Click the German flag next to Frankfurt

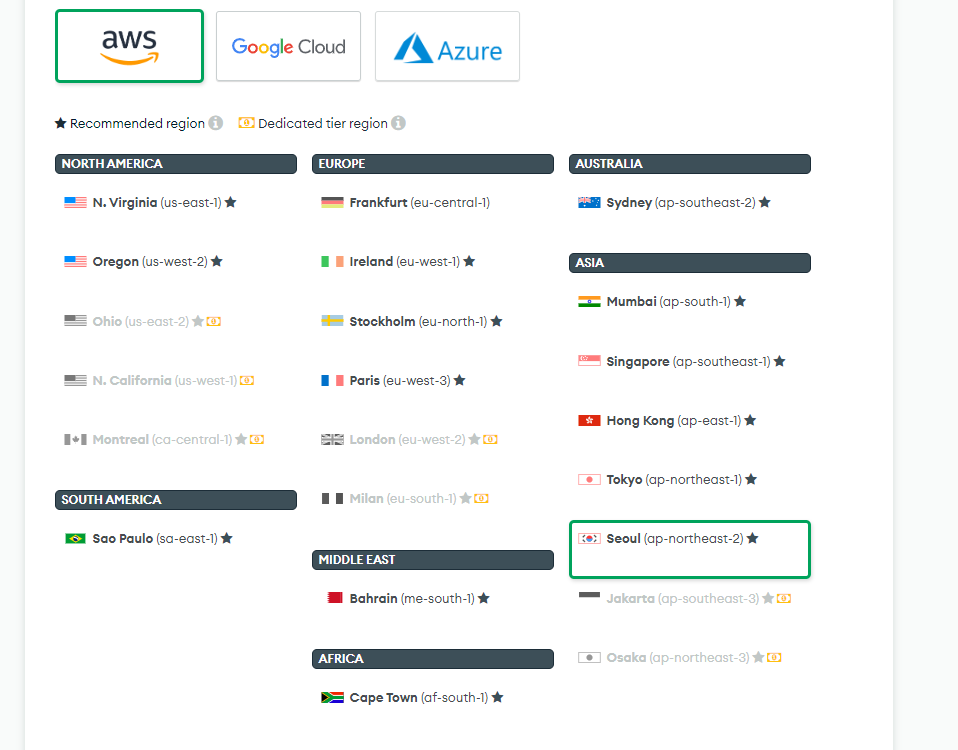332,203
